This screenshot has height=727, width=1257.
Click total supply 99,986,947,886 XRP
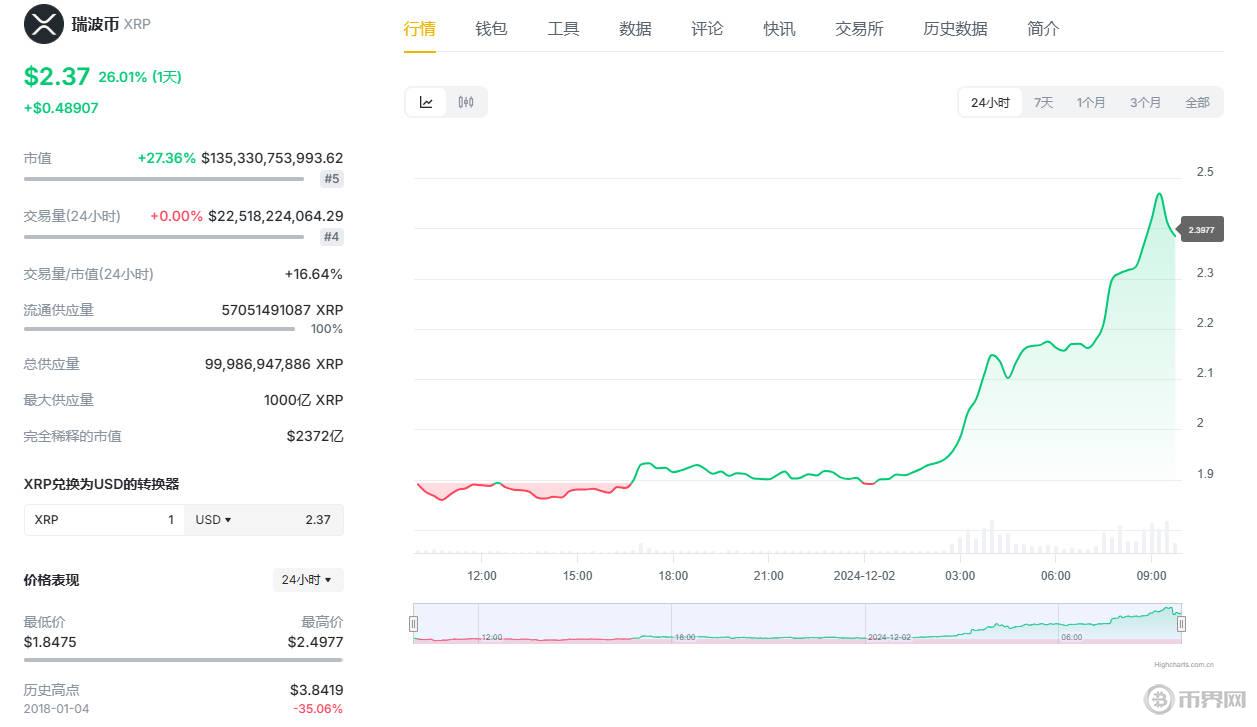tap(274, 364)
